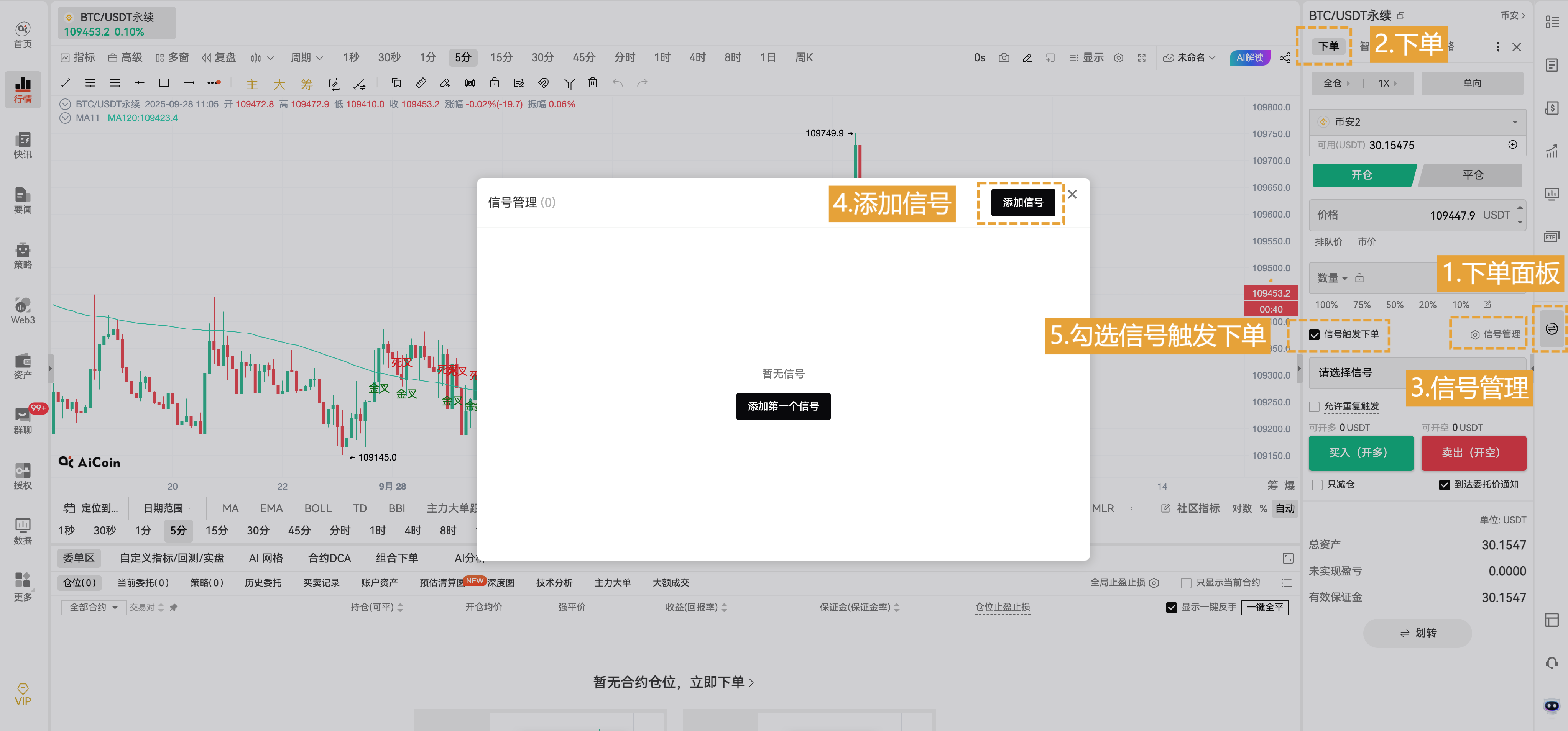Select the trend line drawing tool
Viewport: 1568px width, 731px height.
(x=66, y=83)
